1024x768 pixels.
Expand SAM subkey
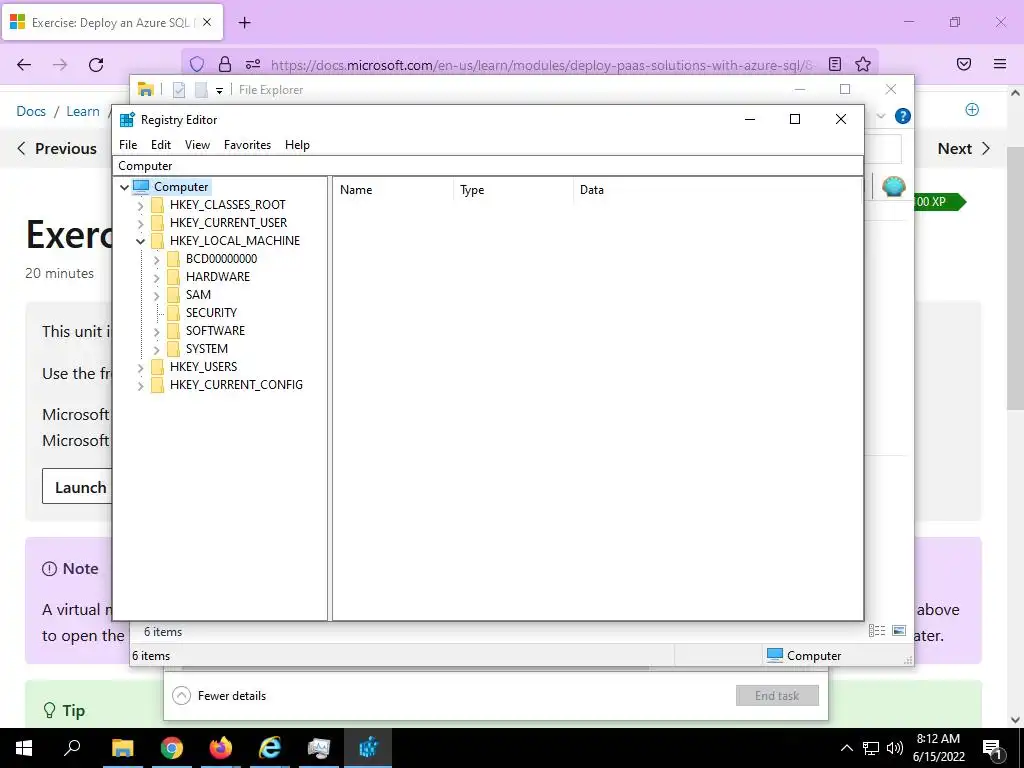coord(157,296)
